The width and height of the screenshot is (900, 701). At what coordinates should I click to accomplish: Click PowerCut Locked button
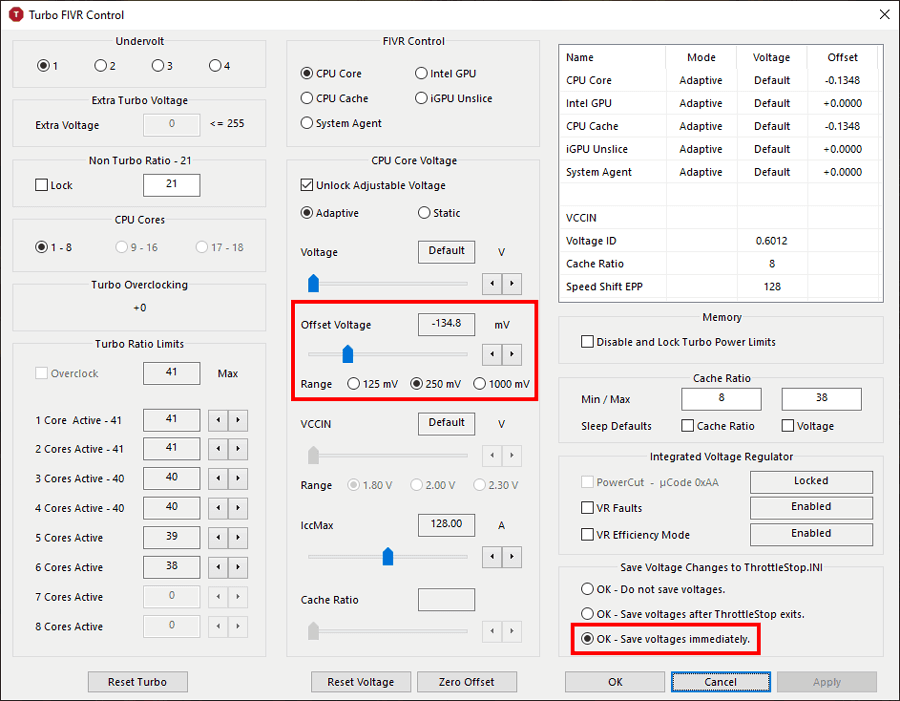(x=811, y=482)
